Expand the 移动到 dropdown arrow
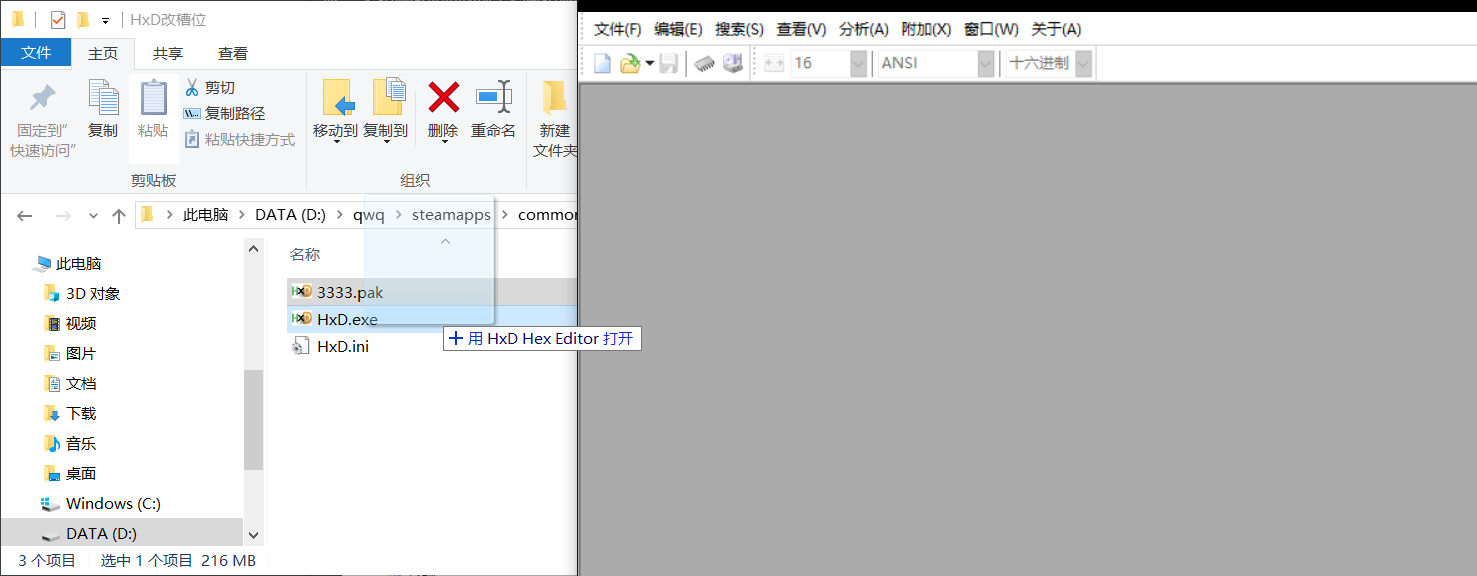Screen dimensions: 1477x576 pyautogui.click(x=336, y=142)
